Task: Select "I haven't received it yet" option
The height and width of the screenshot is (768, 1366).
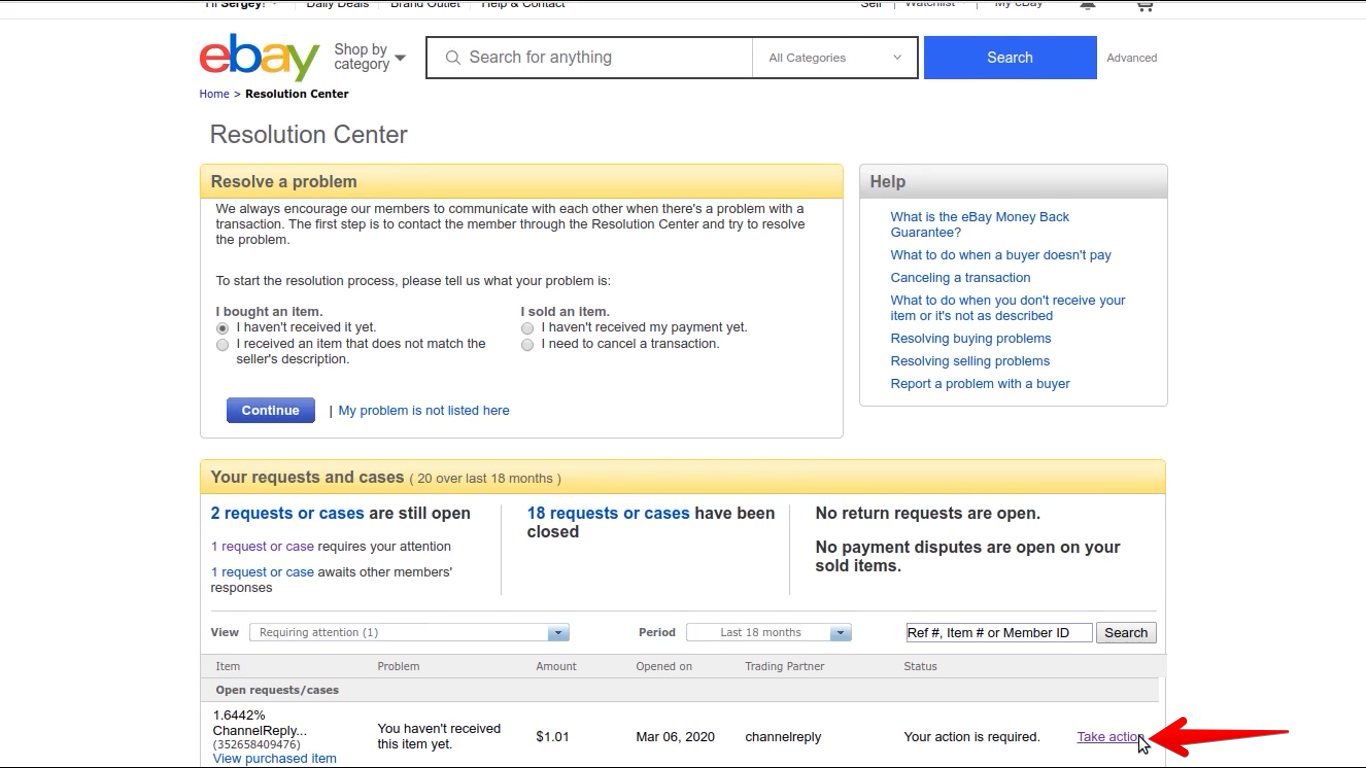Action: click(x=223, y=328)
